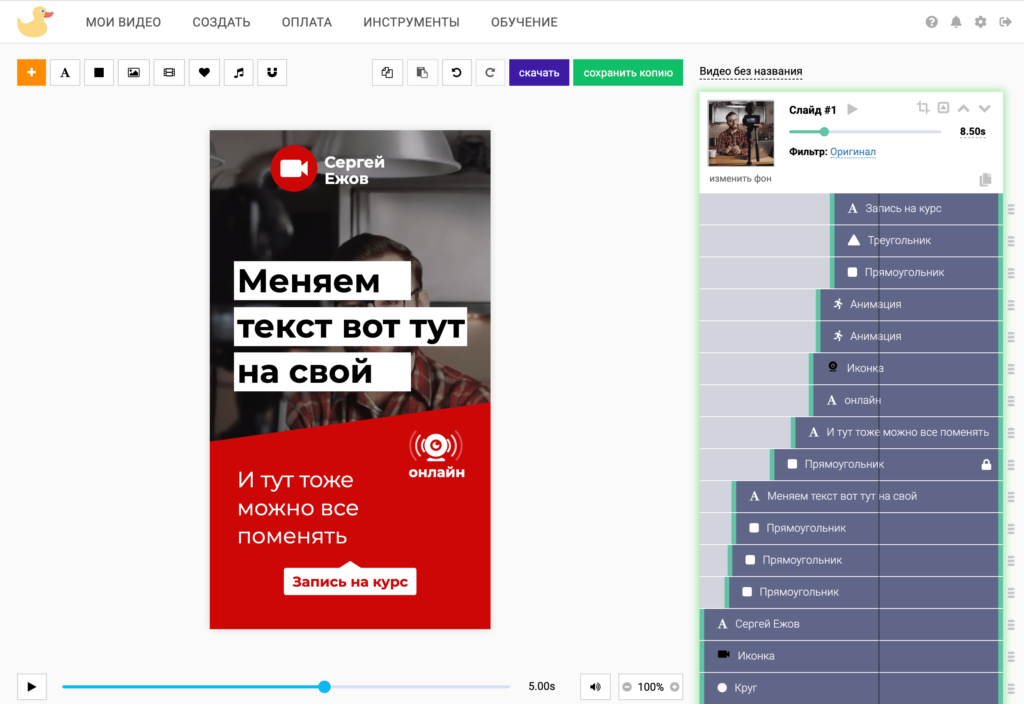Crop the slide using crop icon
The height and width of the screenshot is (704, 1024).
click(923, 108)
